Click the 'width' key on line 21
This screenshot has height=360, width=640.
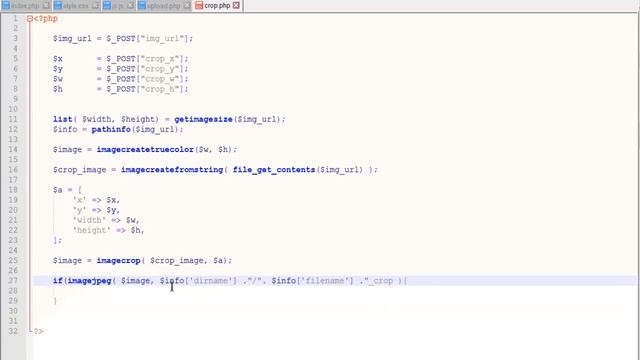(x=89, y=220)
